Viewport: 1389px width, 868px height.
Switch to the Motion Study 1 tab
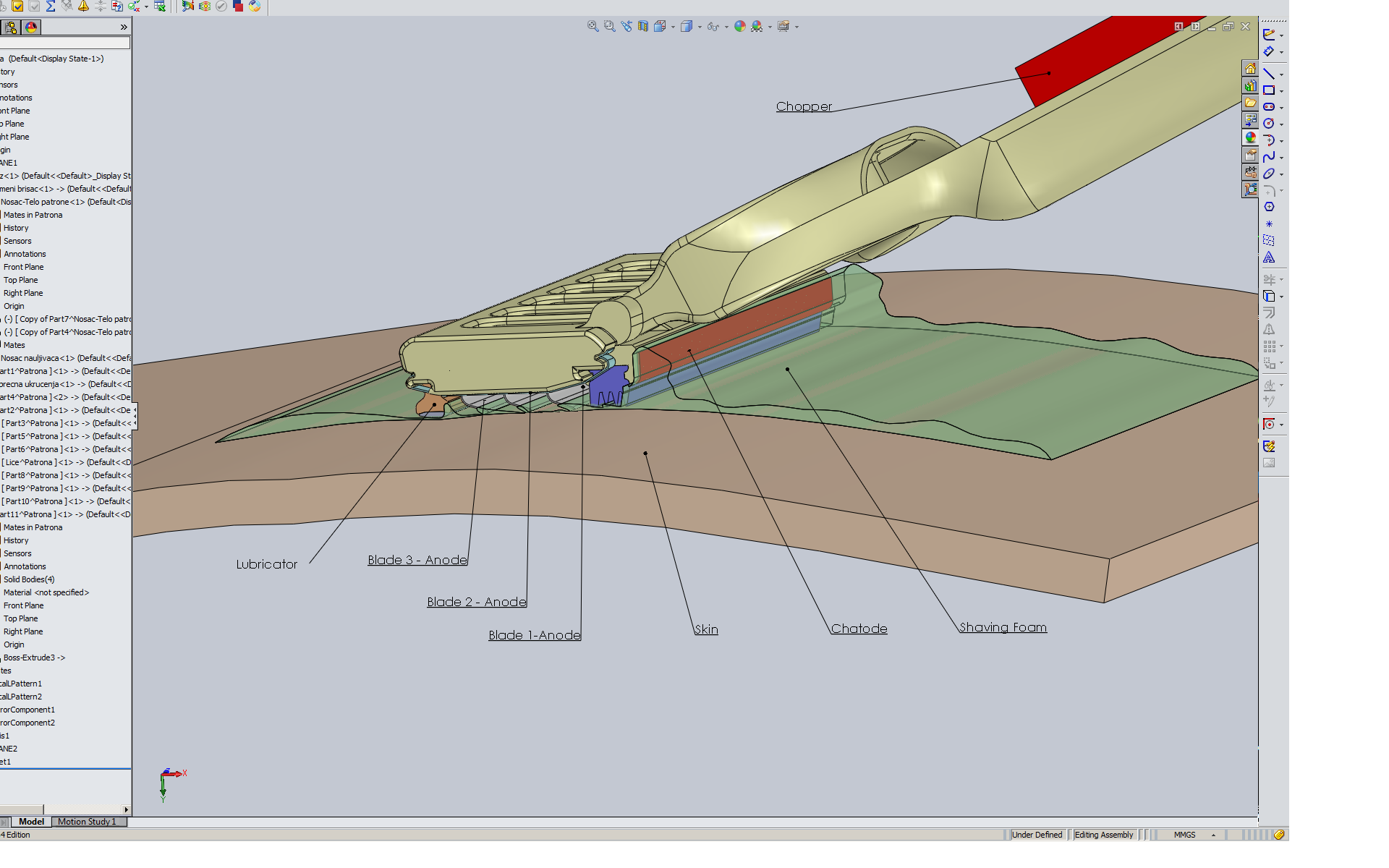87,822
